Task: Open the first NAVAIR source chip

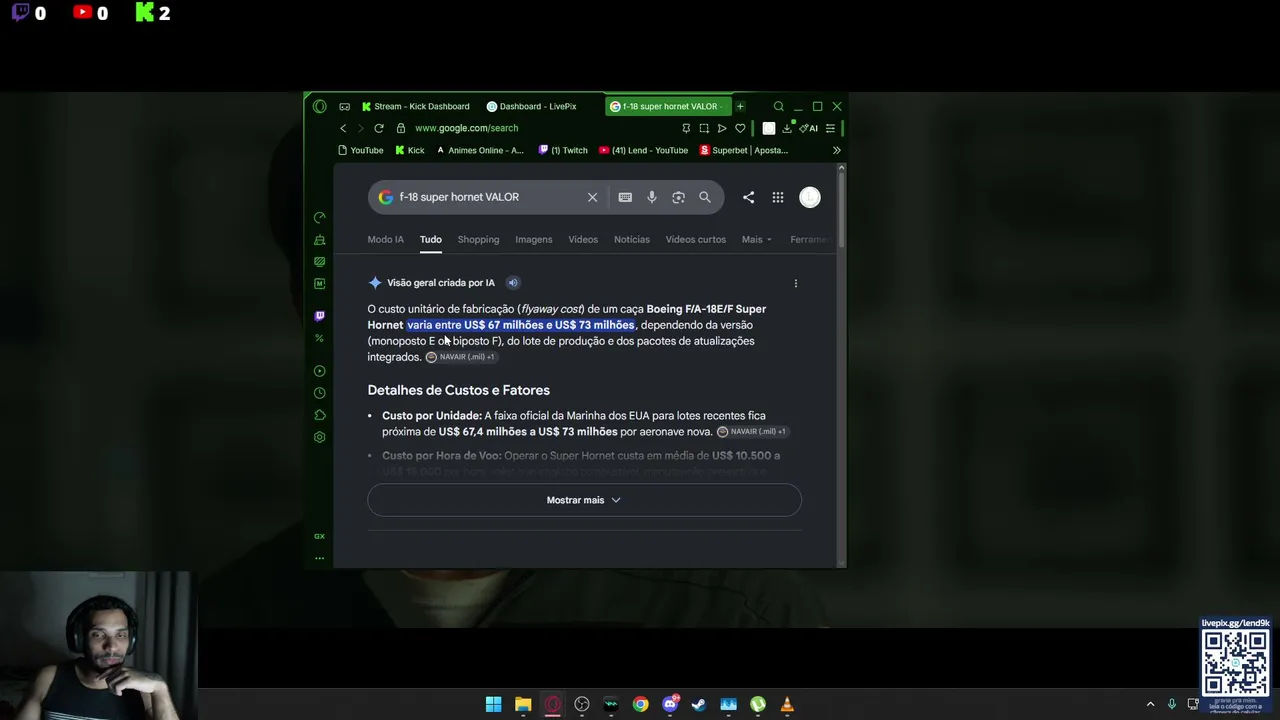Action: click(460, 357)
